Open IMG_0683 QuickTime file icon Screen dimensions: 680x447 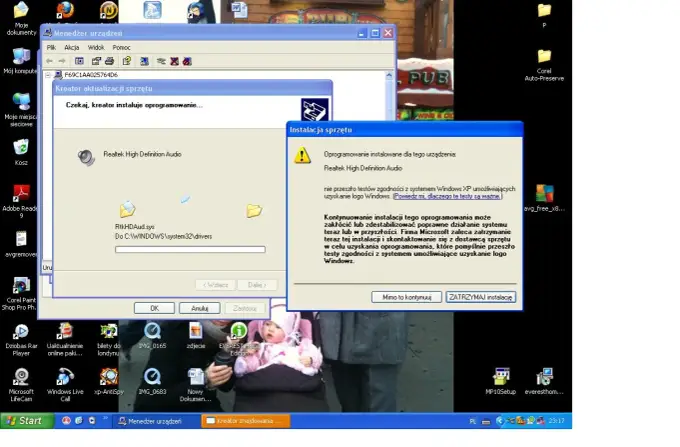pyautogui.click(x=152, y=382)
